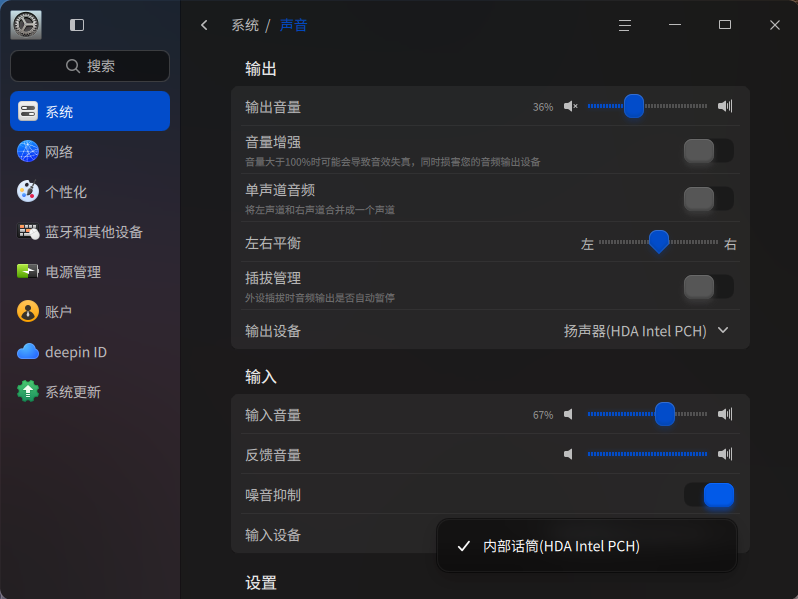Click the 电源管理 battery icon

[x=28, y=271]
